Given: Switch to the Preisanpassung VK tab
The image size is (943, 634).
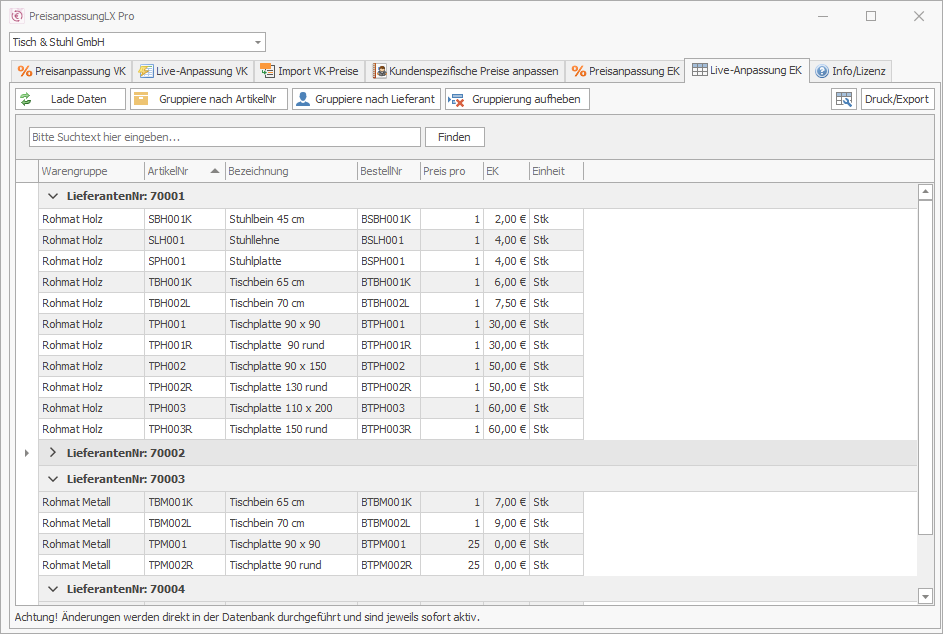Looking at the screenshot, I should pyautogui.click(x=72, y=71).
